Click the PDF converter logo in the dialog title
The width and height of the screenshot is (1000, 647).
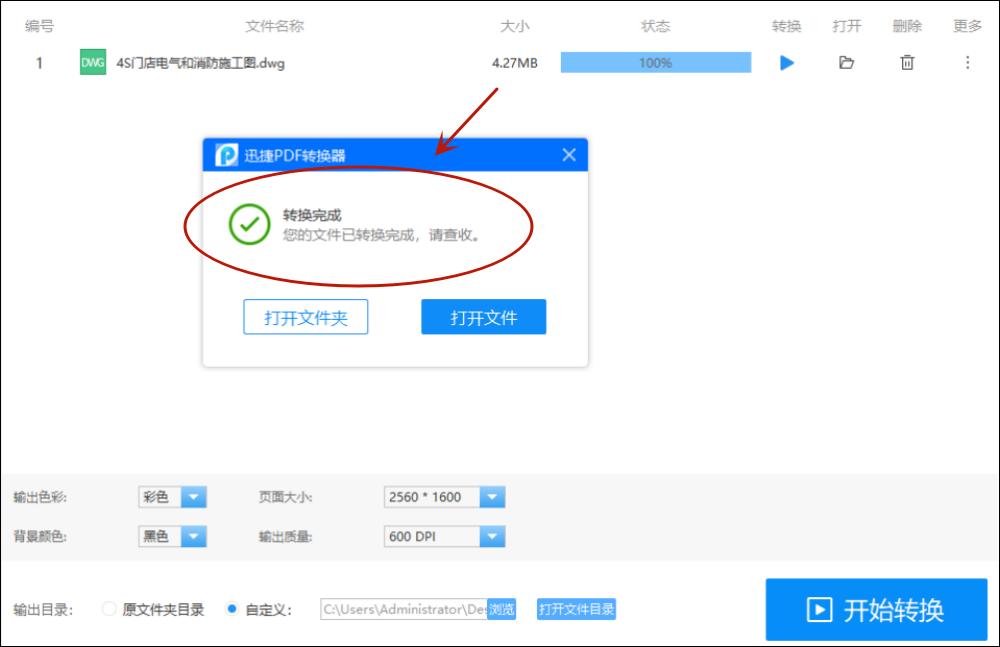pyautogui.click(x=224, y=154)
